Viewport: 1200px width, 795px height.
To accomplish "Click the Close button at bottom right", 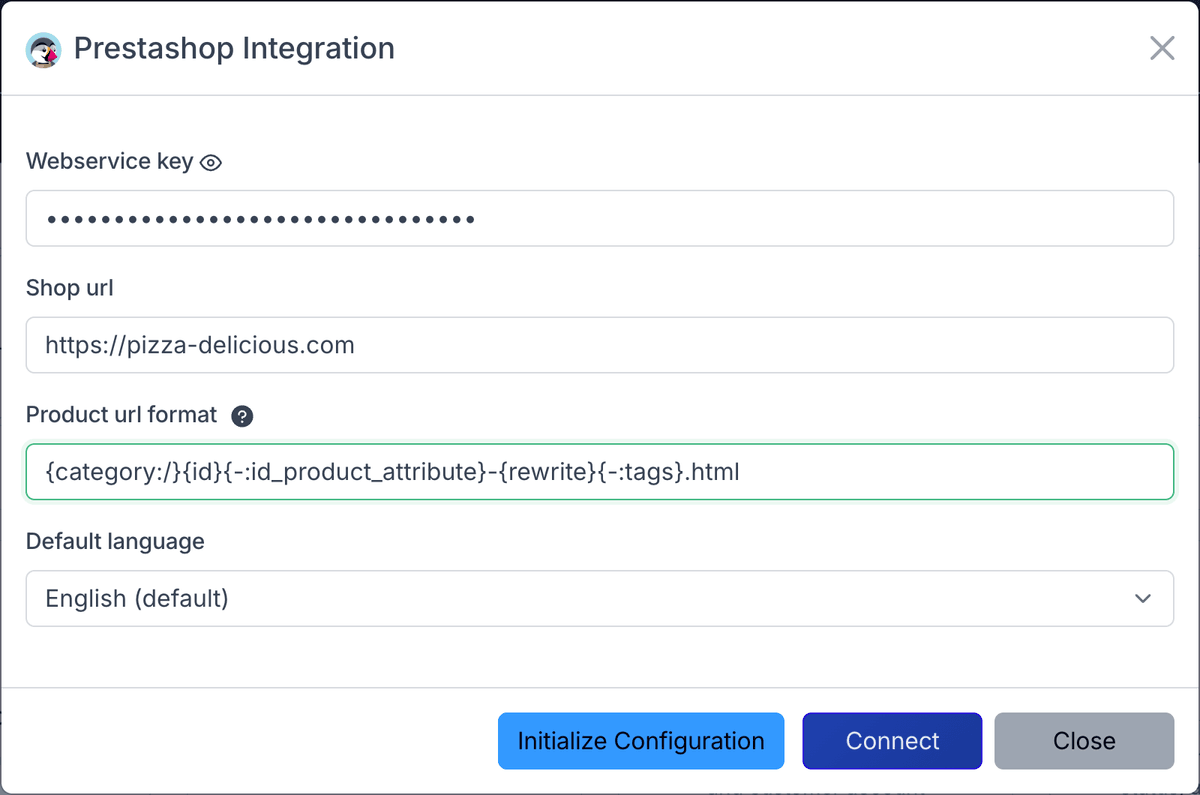I will coord(1084,741).
